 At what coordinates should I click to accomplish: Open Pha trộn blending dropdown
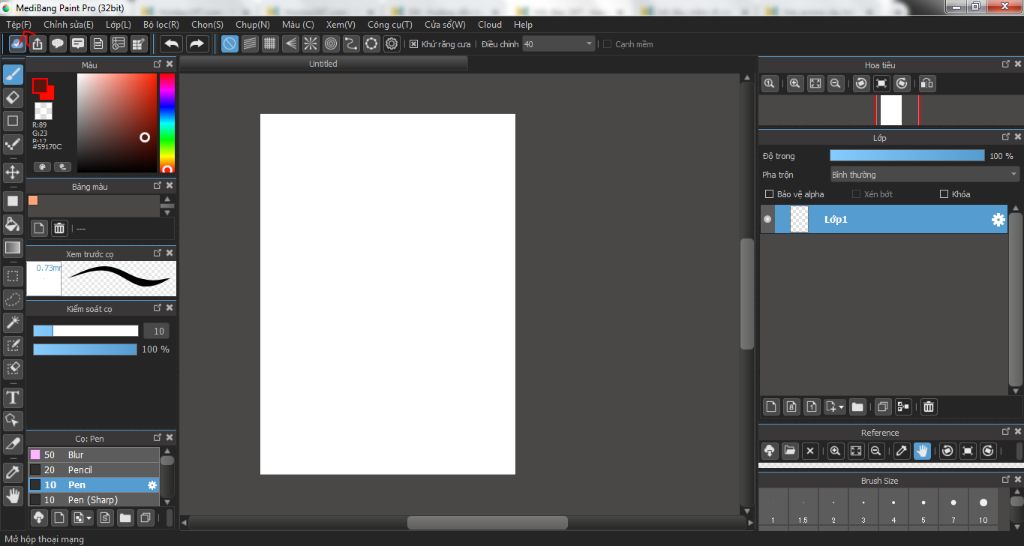pos(924,174)
